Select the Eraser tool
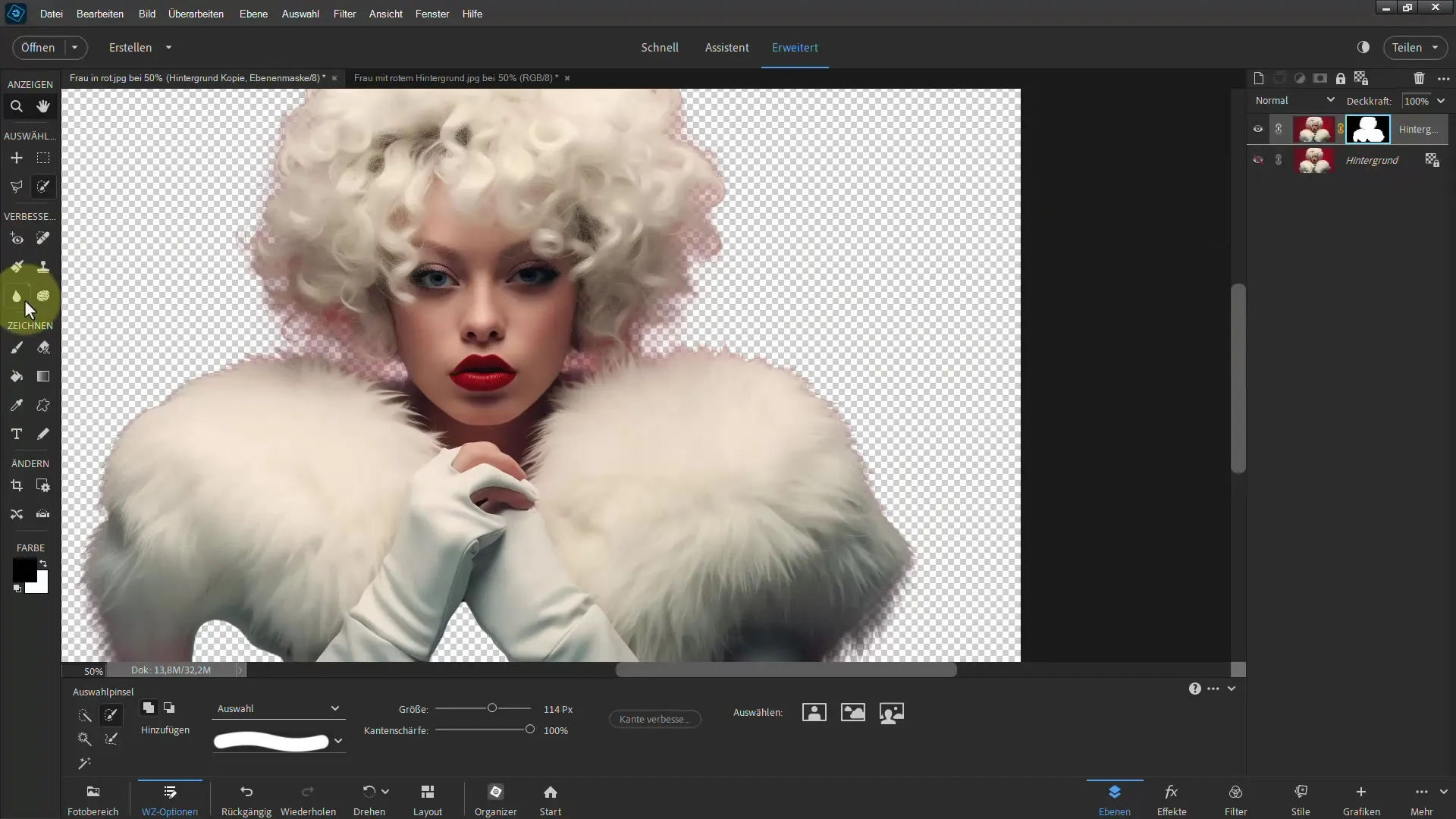Viewport: 1456px width, 819px height. pyautogui.click(x=43, y=347)
